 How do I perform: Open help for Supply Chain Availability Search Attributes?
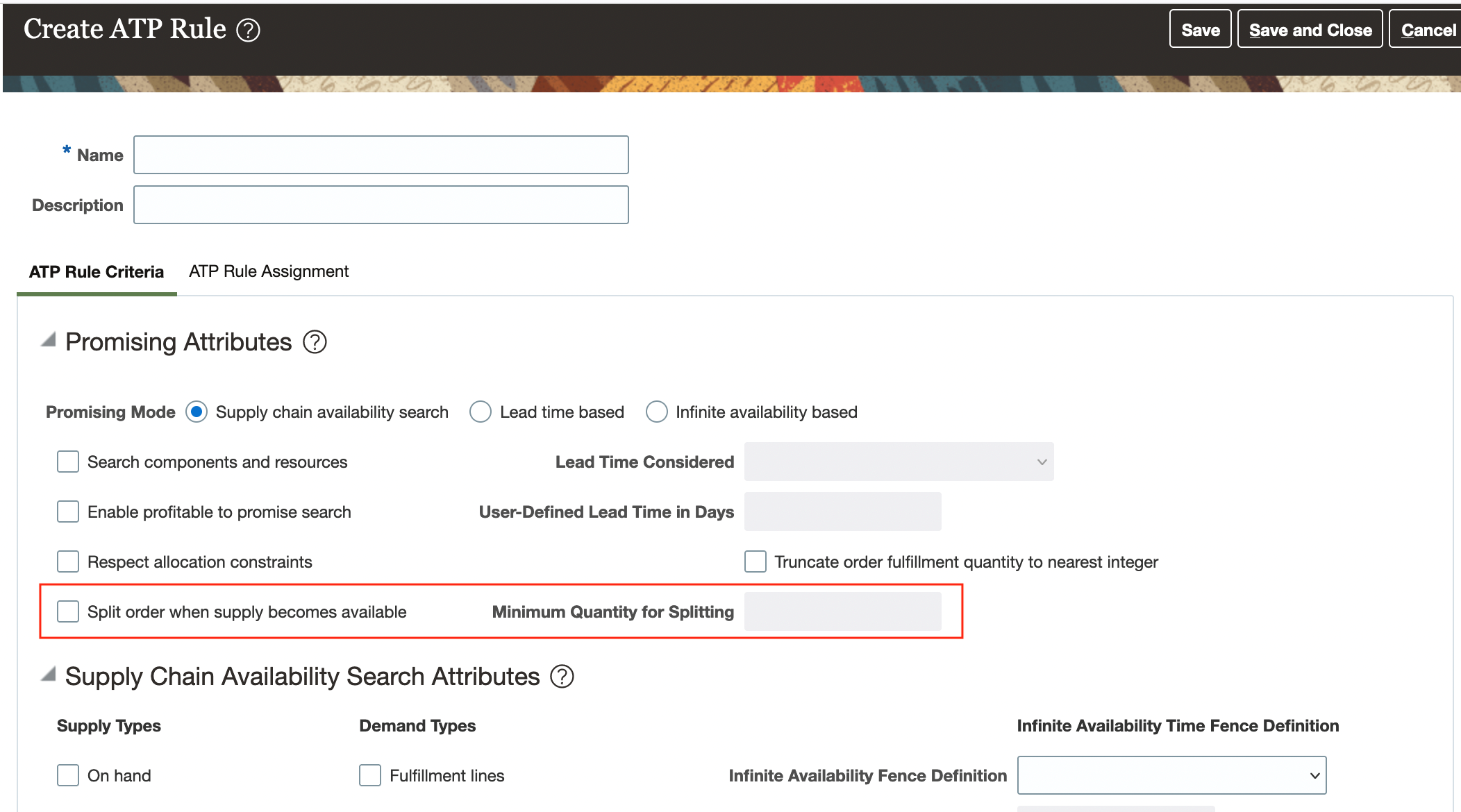point(562,677)
